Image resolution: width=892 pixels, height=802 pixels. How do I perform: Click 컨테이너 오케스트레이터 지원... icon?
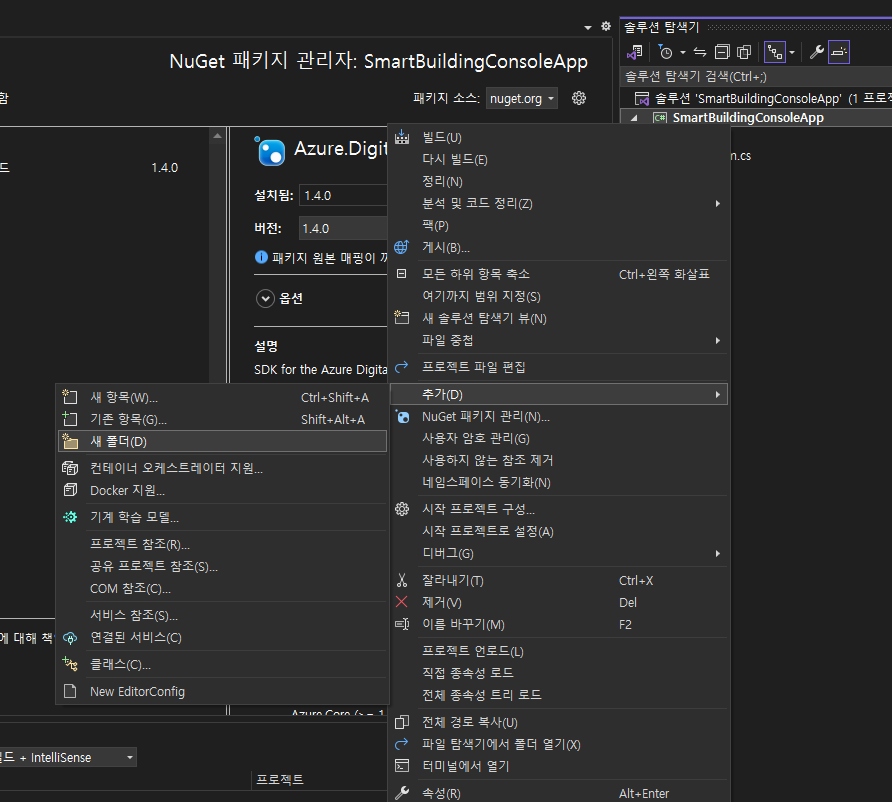click(x=70, y=468)
